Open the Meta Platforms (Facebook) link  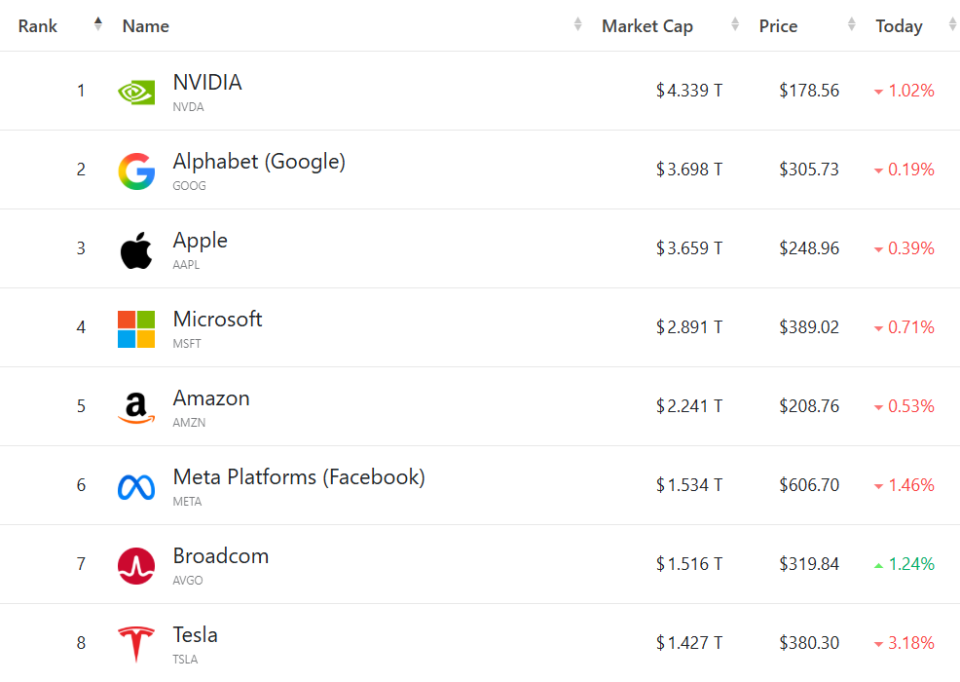pyautogui.click(x=298, y=477)
